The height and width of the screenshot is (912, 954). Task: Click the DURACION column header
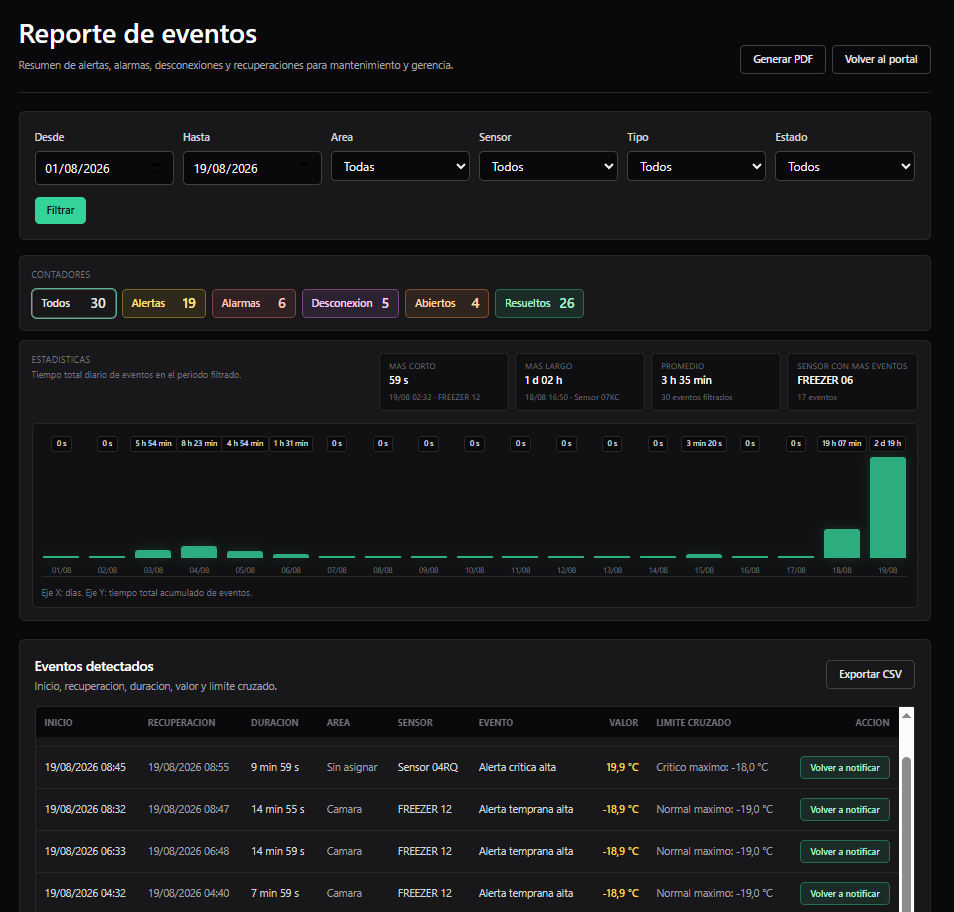tap(274, 722)
